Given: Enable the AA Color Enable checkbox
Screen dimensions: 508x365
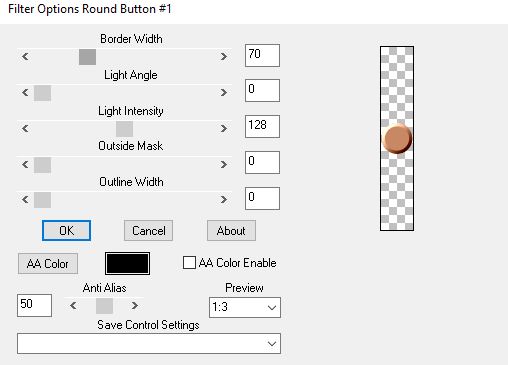Looking at the screenshot, I should [189, 263].
